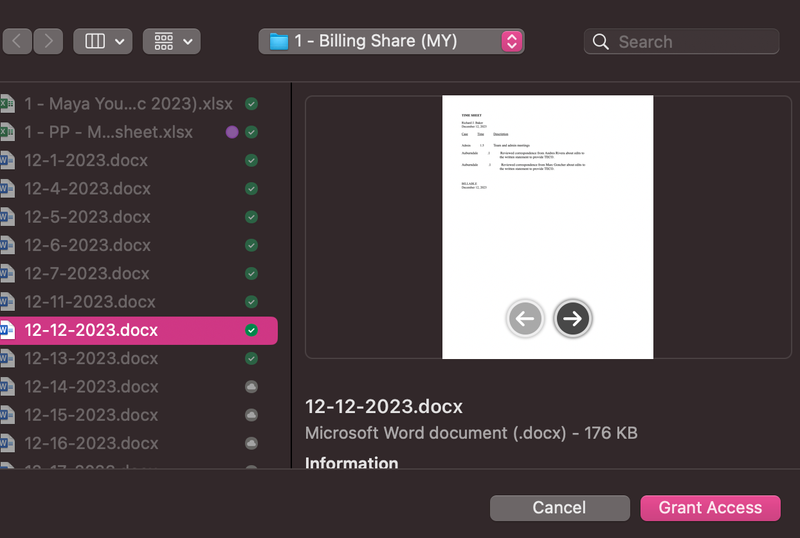Select highlighted 12-12-2023.docx row

138,330
